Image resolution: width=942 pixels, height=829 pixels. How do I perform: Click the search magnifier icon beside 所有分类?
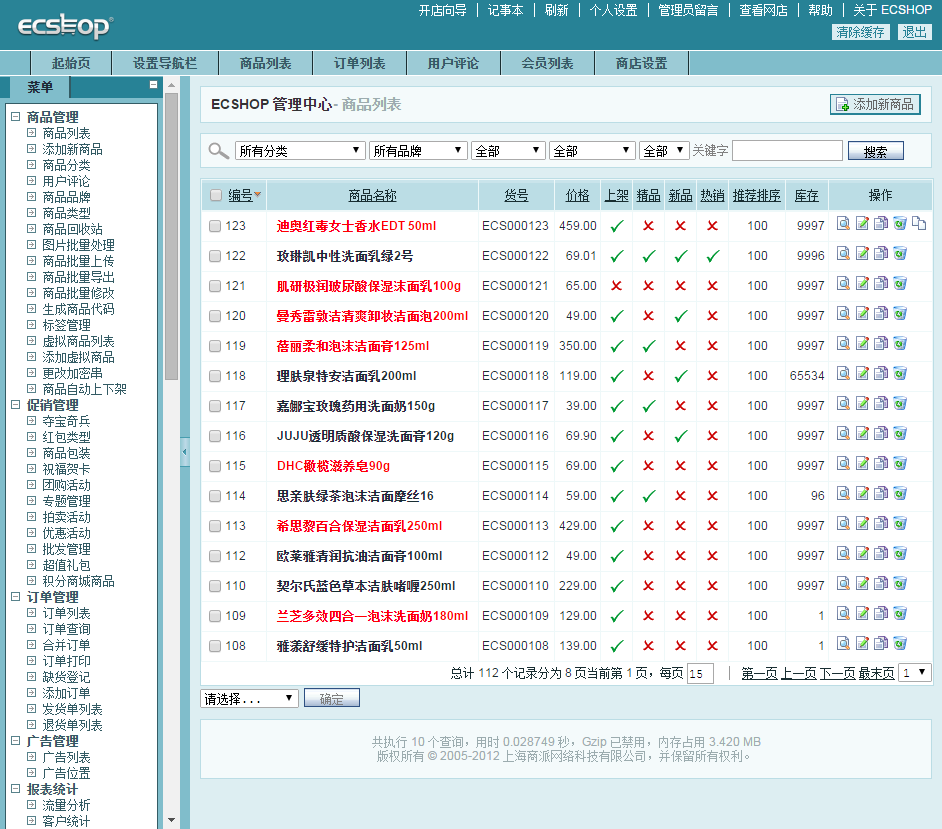(218, 151)
